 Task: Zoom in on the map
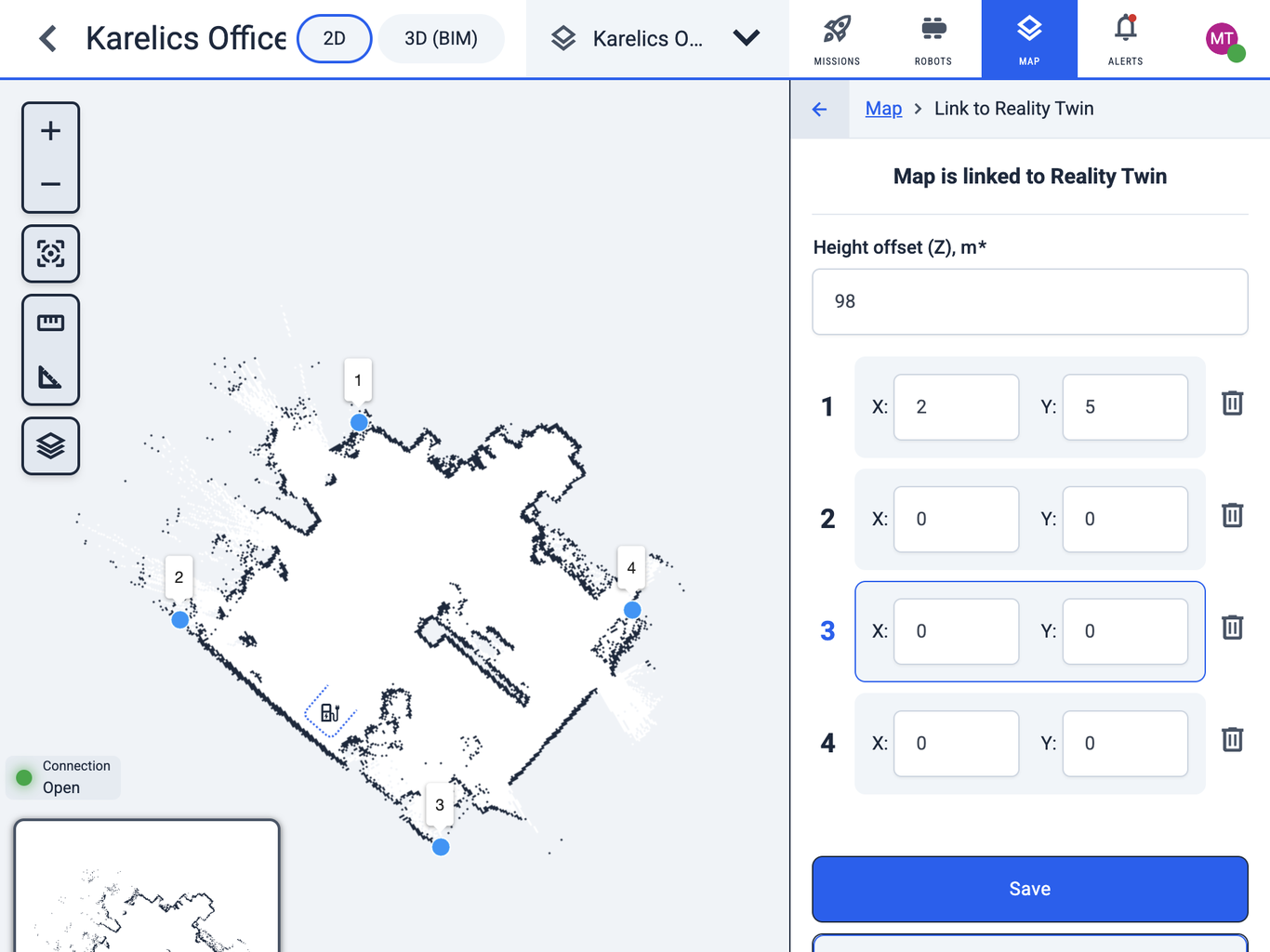click(51, 131)
